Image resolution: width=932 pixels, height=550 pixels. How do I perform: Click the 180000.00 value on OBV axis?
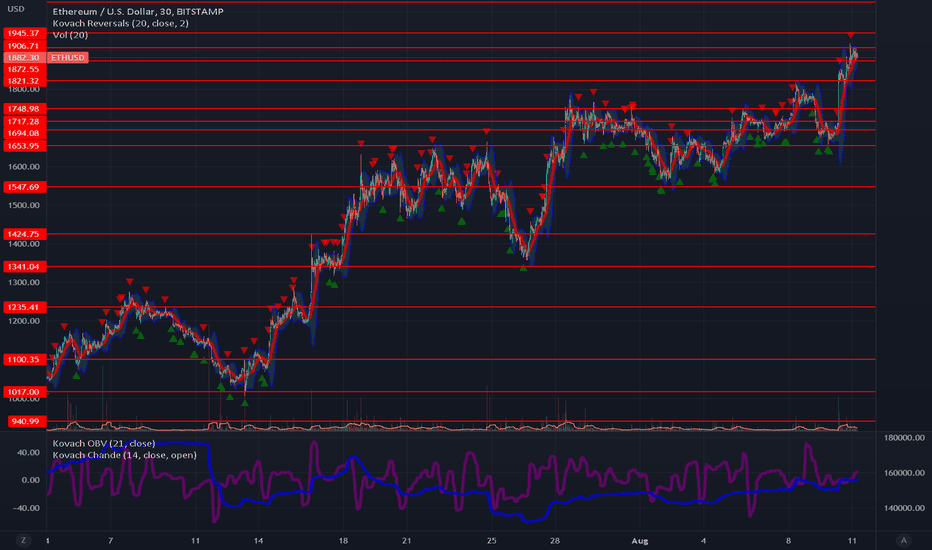pos(904,438)
